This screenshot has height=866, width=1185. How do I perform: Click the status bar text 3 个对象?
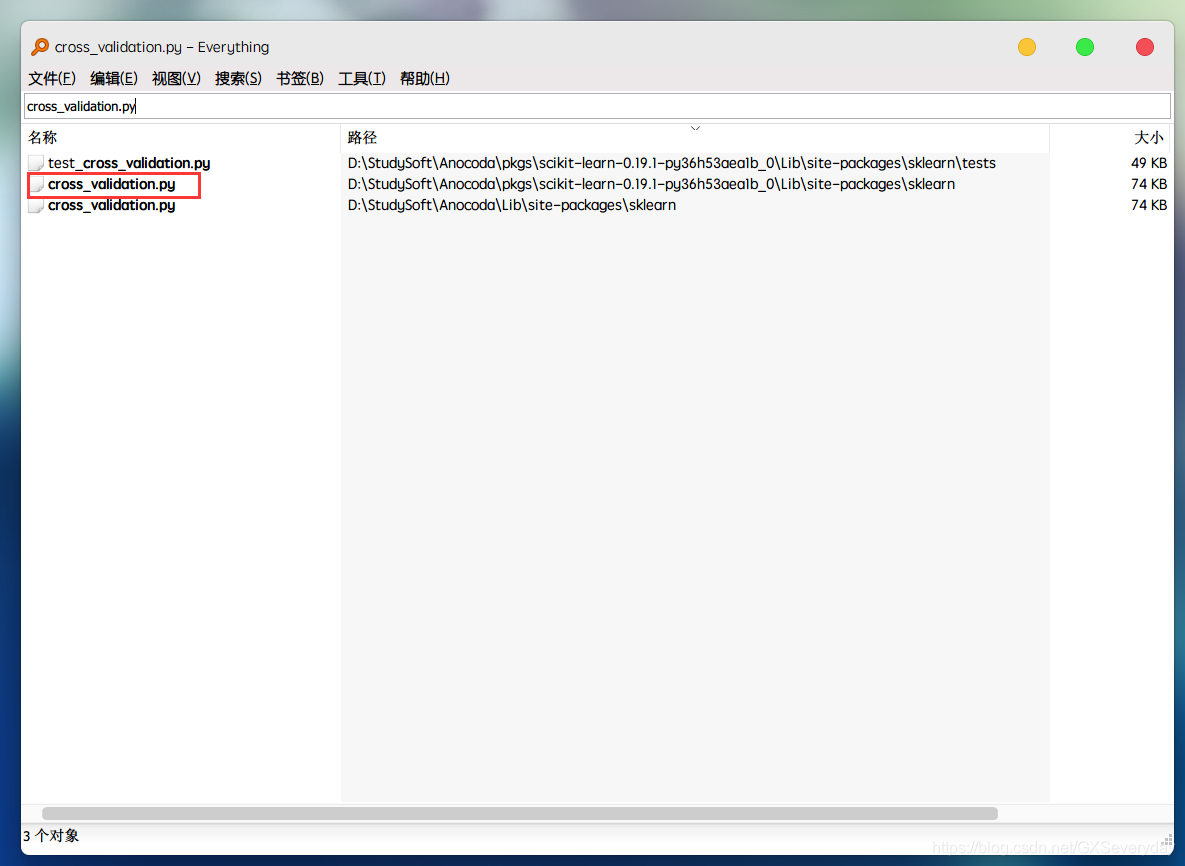coord(51,836)
